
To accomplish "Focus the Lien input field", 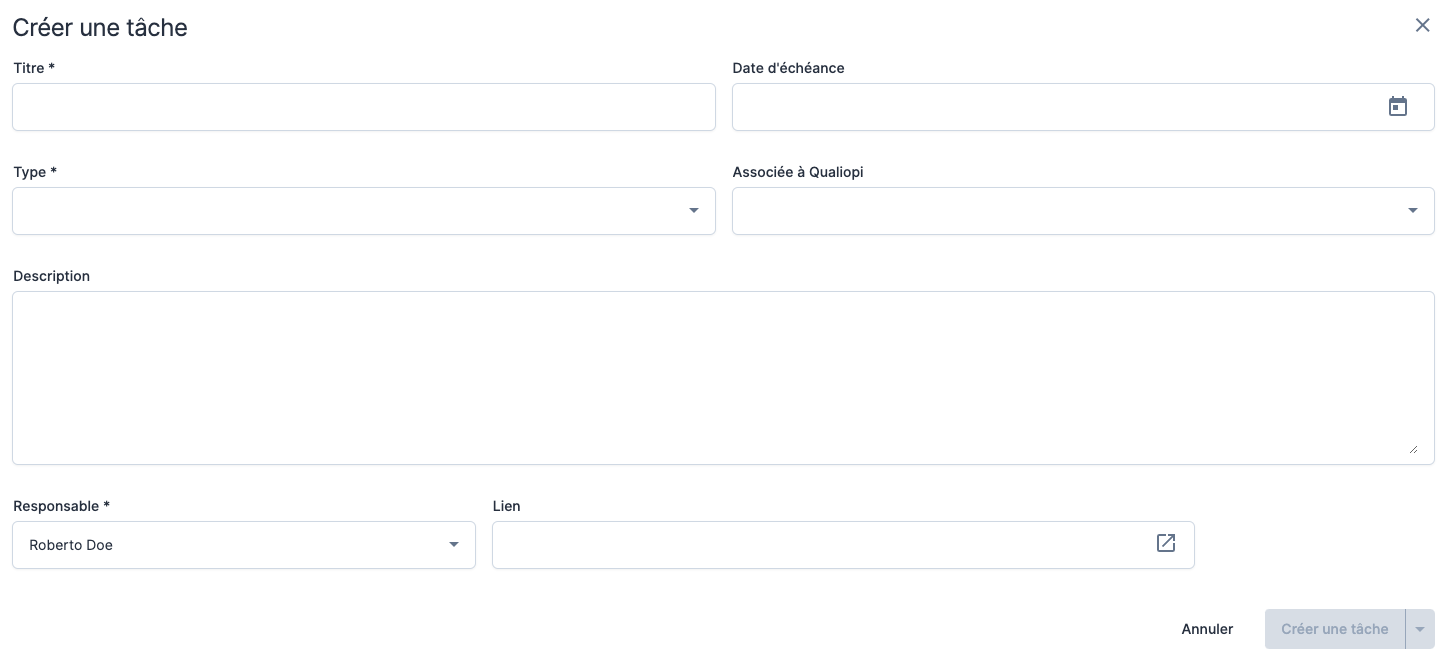I will (x=820, y=545).
